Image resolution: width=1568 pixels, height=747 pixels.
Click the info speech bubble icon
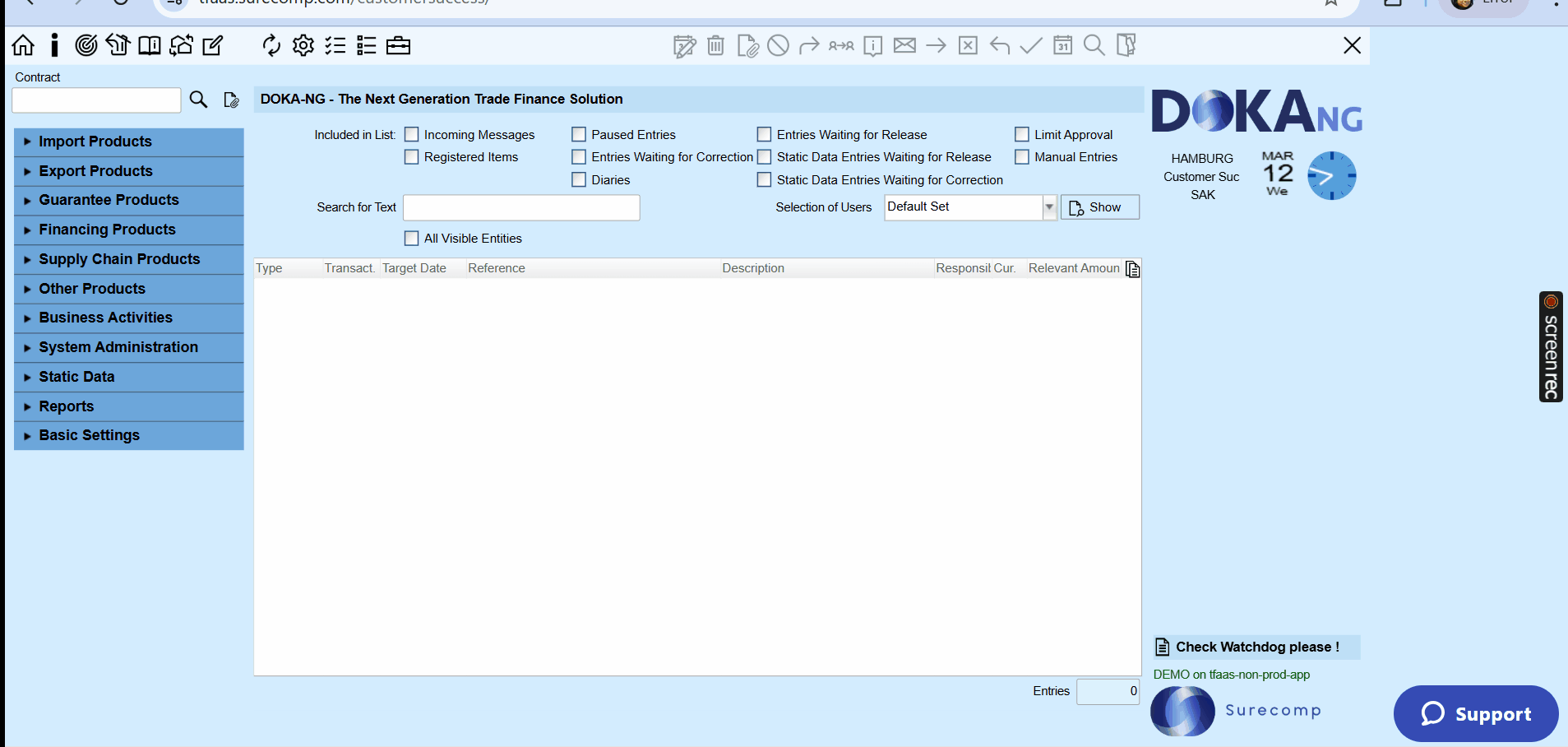pos(873,46)
